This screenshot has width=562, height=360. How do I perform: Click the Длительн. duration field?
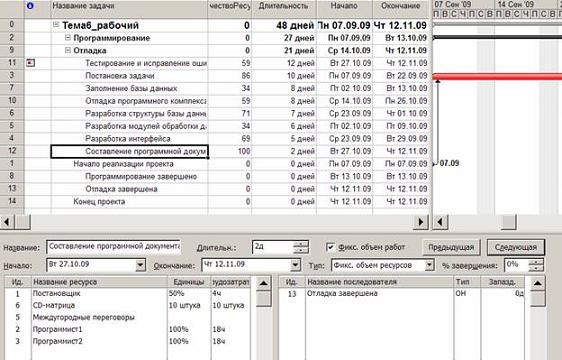272,247
